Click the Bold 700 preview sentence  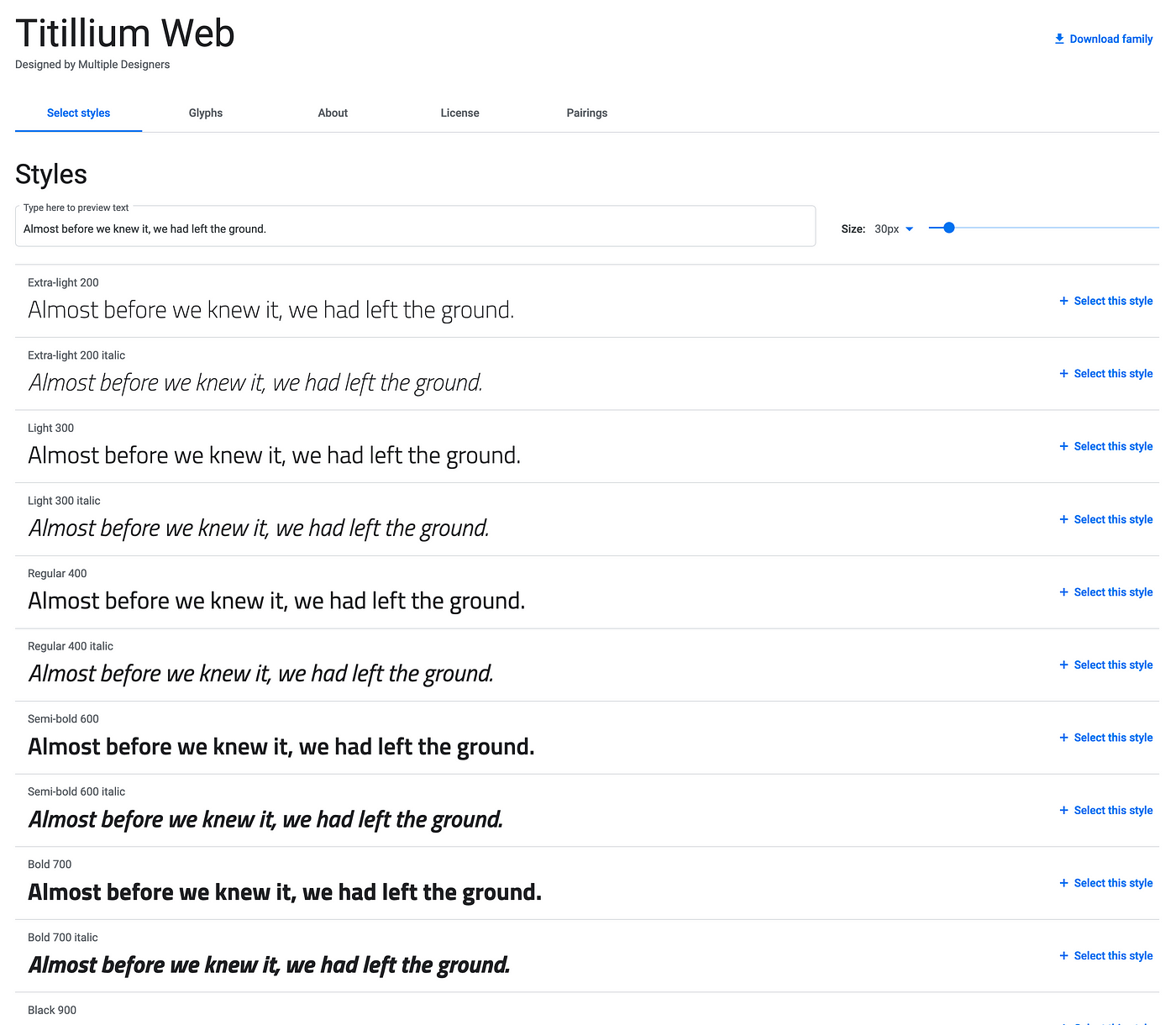coord(285,892)
